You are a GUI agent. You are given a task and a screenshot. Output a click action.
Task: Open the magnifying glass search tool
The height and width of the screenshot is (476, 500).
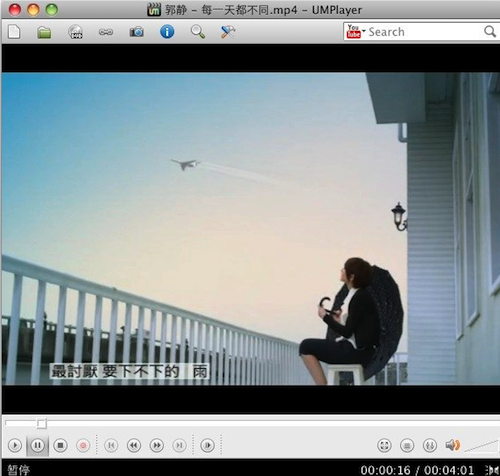[x=198, y=32]
